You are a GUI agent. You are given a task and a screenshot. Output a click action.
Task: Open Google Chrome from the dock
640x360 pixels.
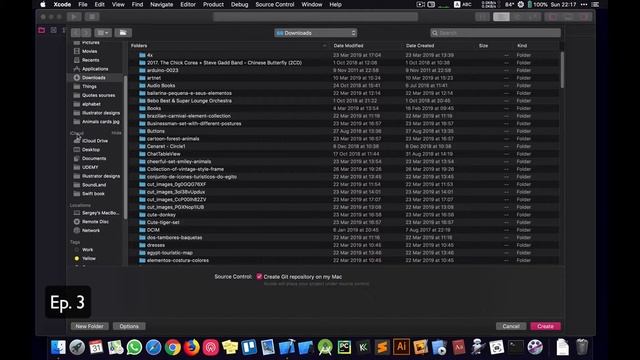pos(173,347)
